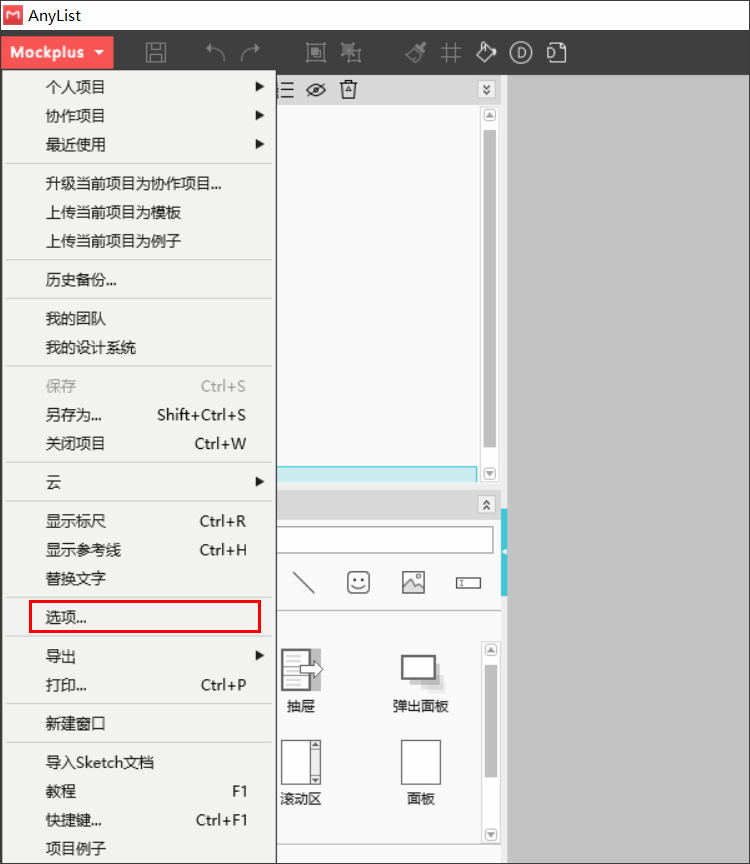The image size is (750, 864).
Task: Open 历史备份... menu item
Action: point(139,280)
